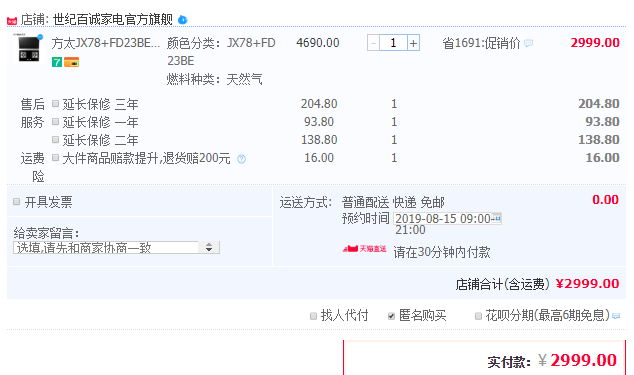Click the shipping fee 0.00 amount
Image resolution: width=634 pixels, height=375 pixels.
pyautogui.click(x=605, y=200)
